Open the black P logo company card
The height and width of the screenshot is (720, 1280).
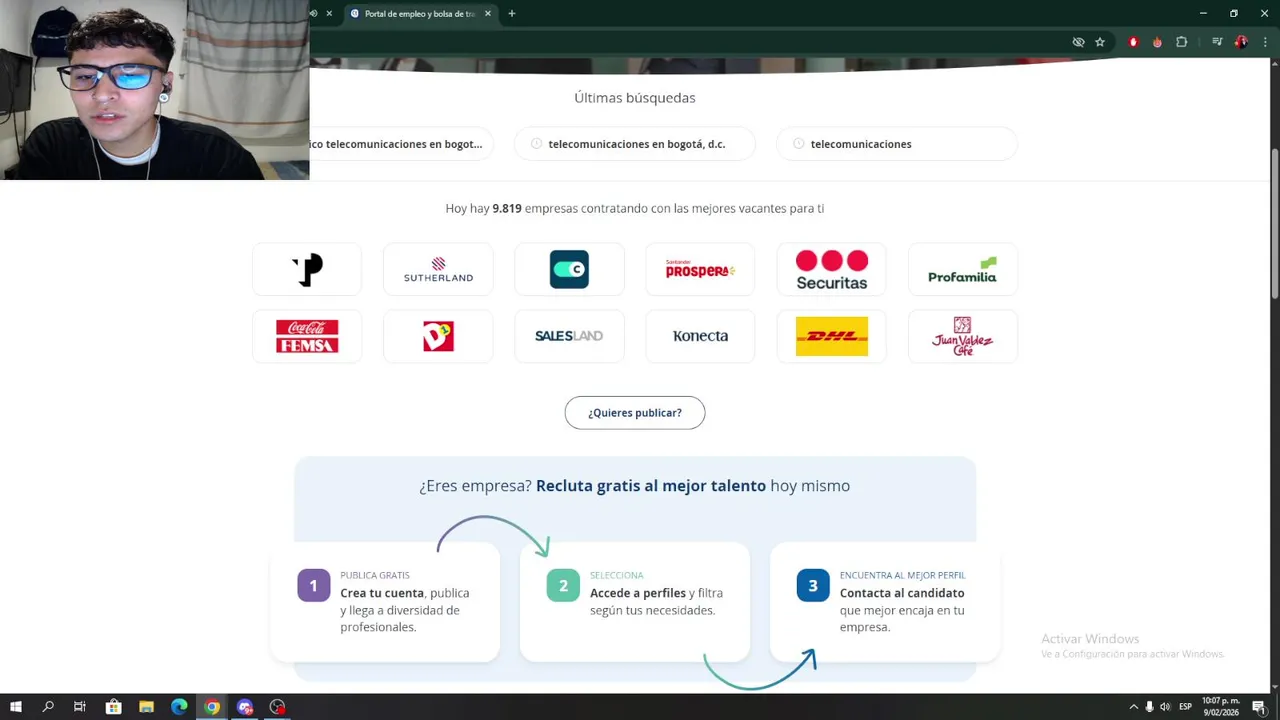tap(307, 269)
